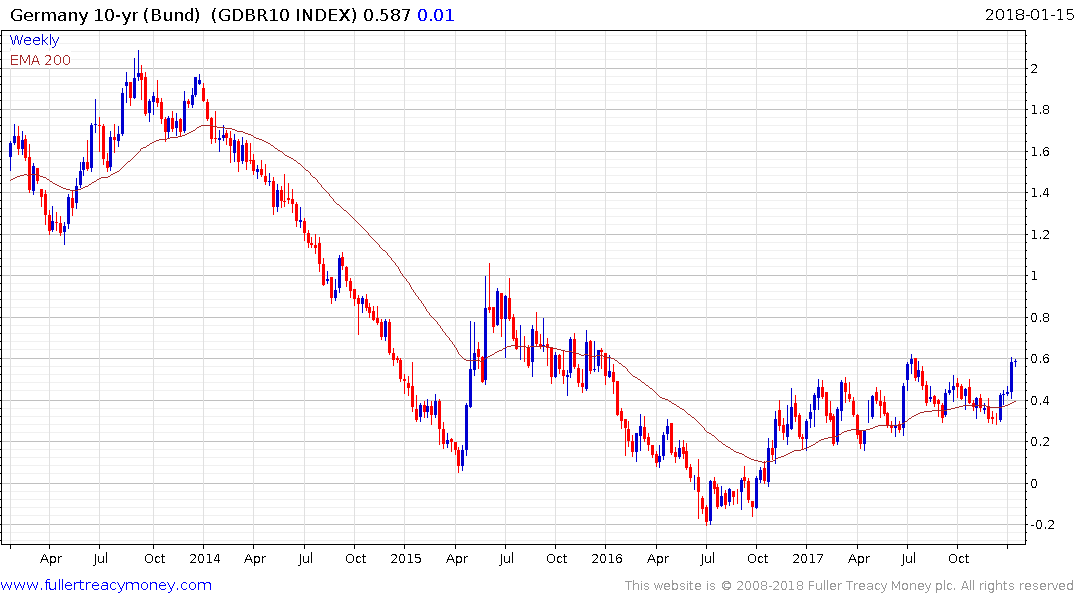Click the x-axis label '2015'
The height and width of the screenshot is (600, 1075).
[406, 558]
